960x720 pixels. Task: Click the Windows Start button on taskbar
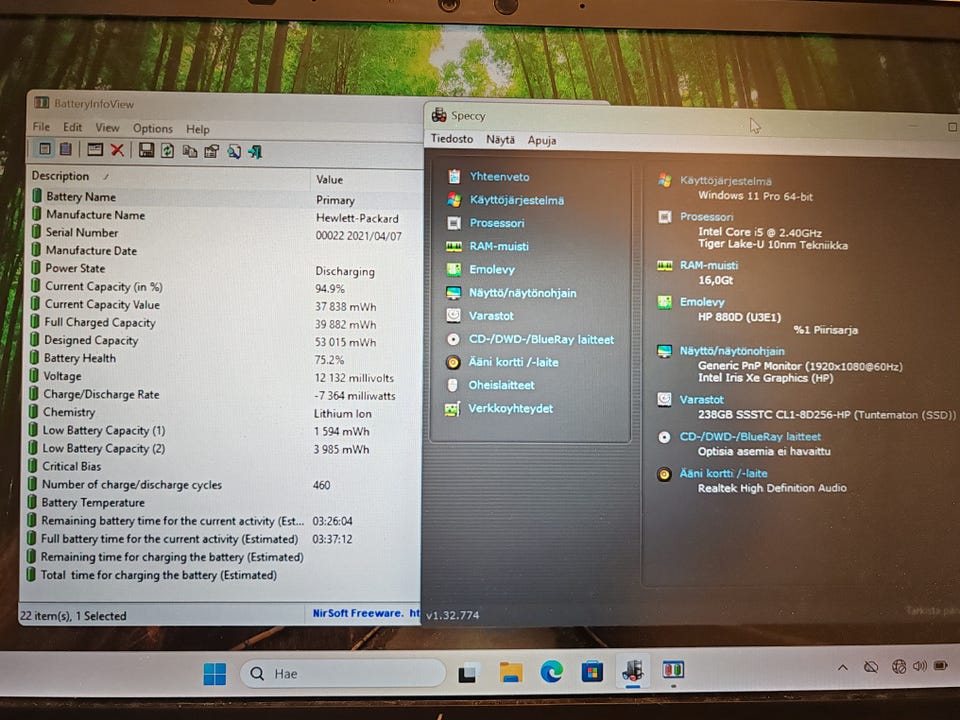(x=215, y=674)
